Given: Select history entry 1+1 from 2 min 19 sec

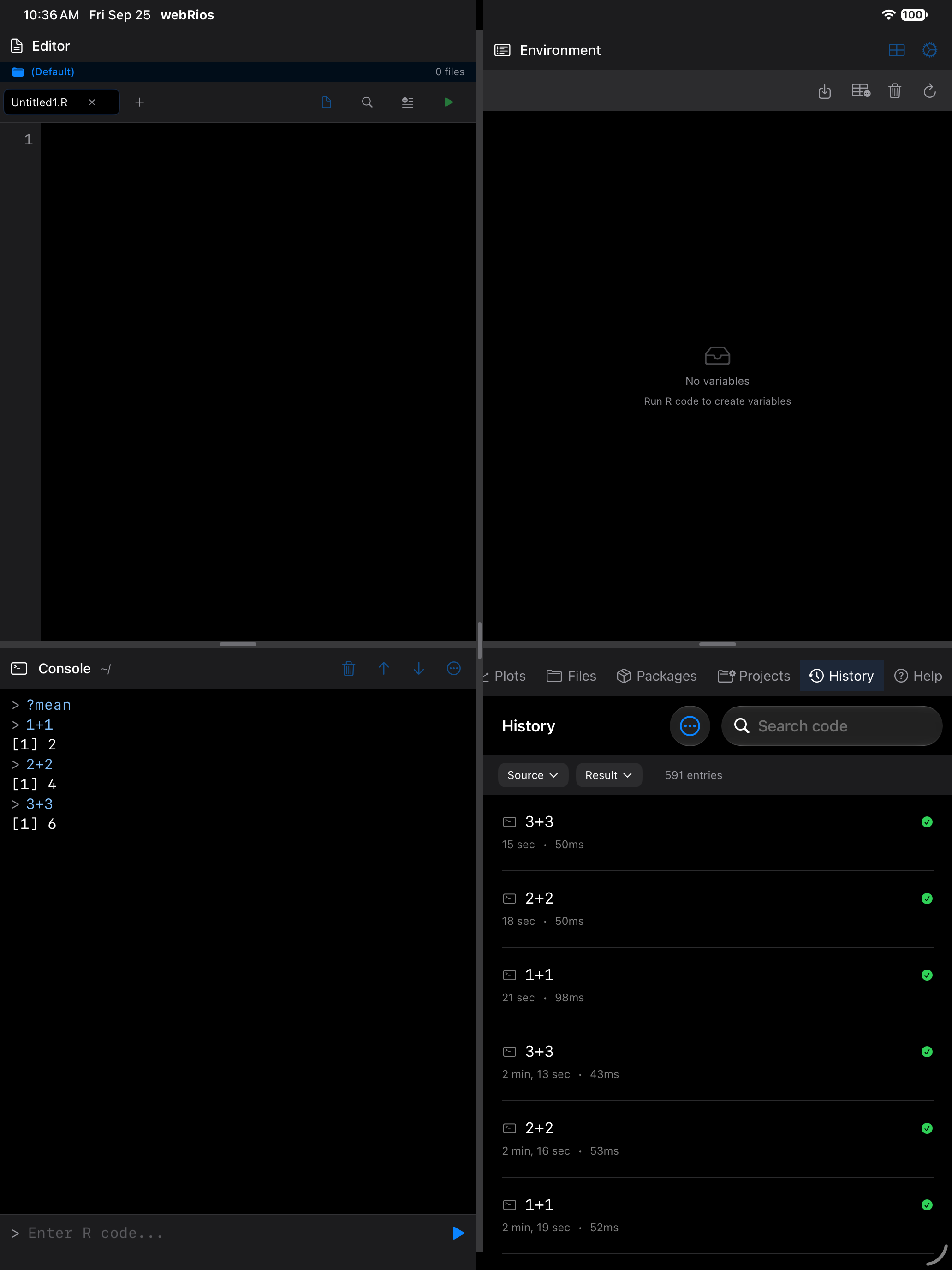Looking at the screenshot, I should pos(717,1216).
